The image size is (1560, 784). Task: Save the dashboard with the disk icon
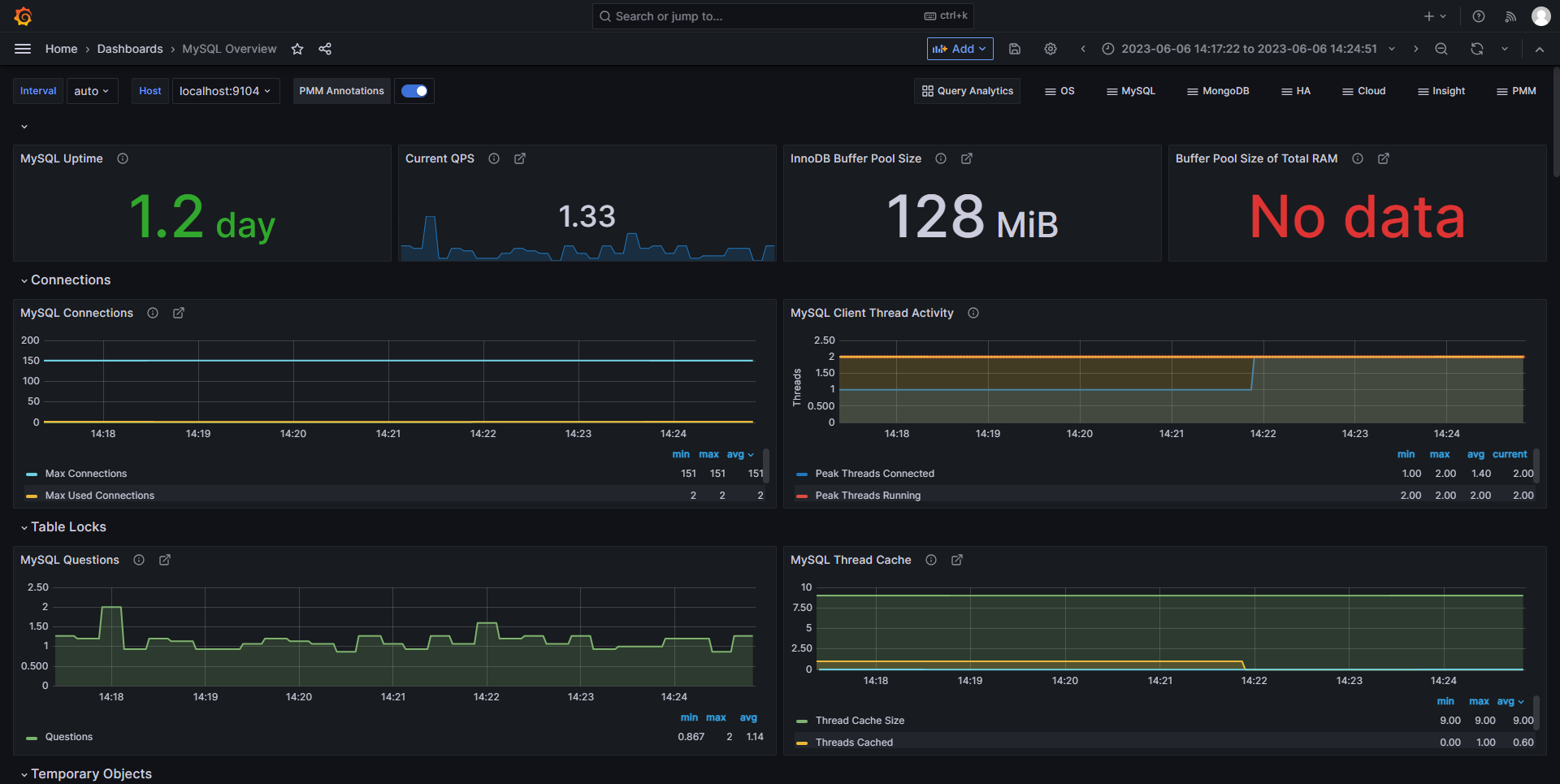point(1015,49)
